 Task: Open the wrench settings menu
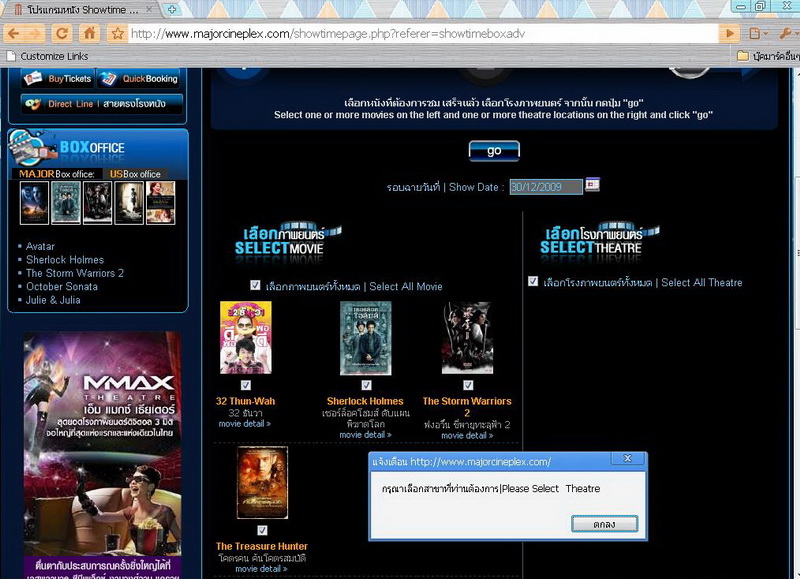click(x=787, y=34)
